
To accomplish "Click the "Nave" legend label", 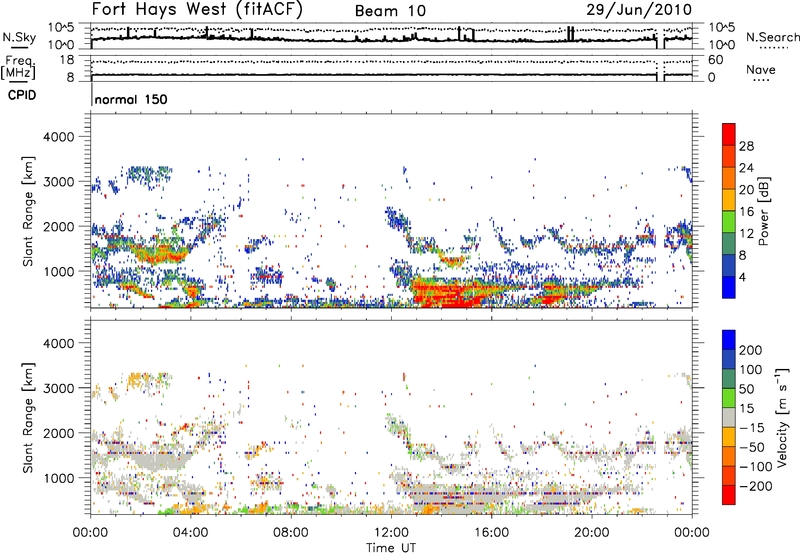I will [761, 69].
